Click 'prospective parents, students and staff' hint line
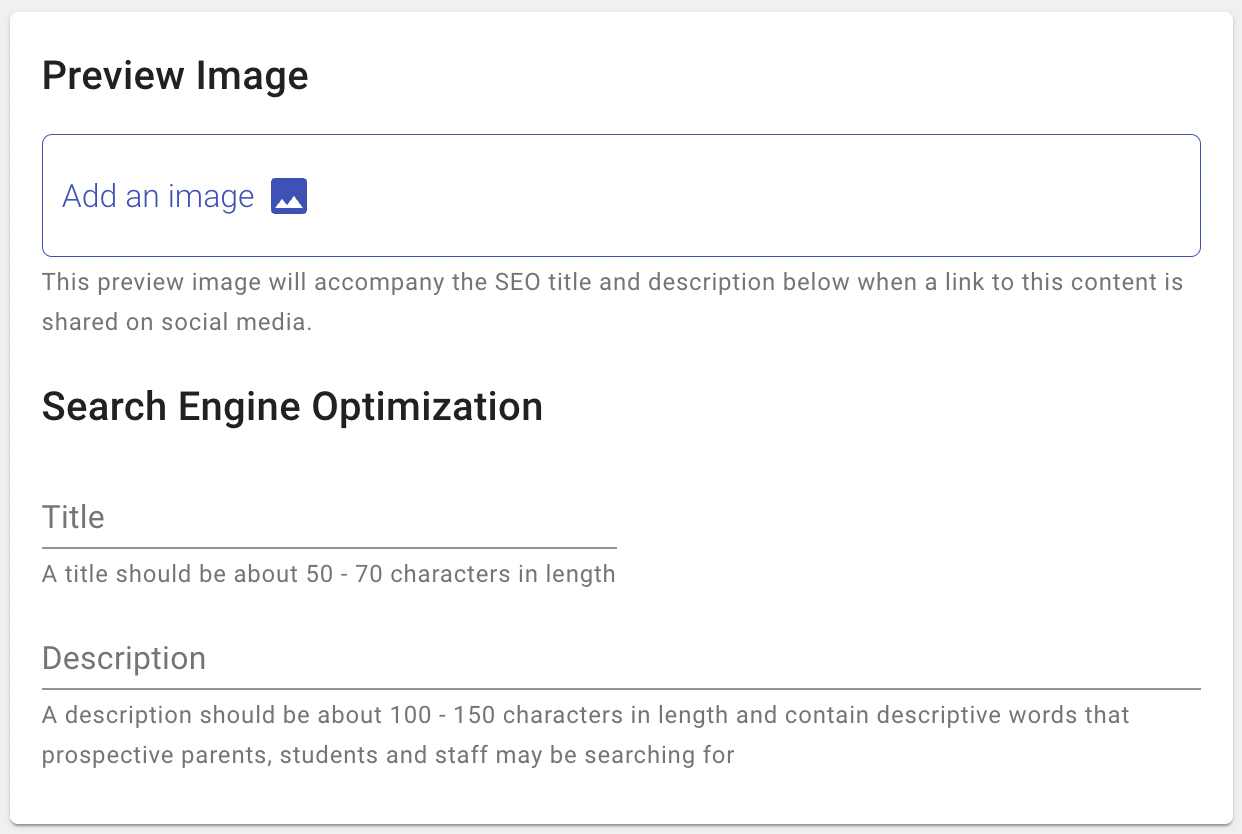The width and height of the screenshot is (1242, 834). click(388, 755)
